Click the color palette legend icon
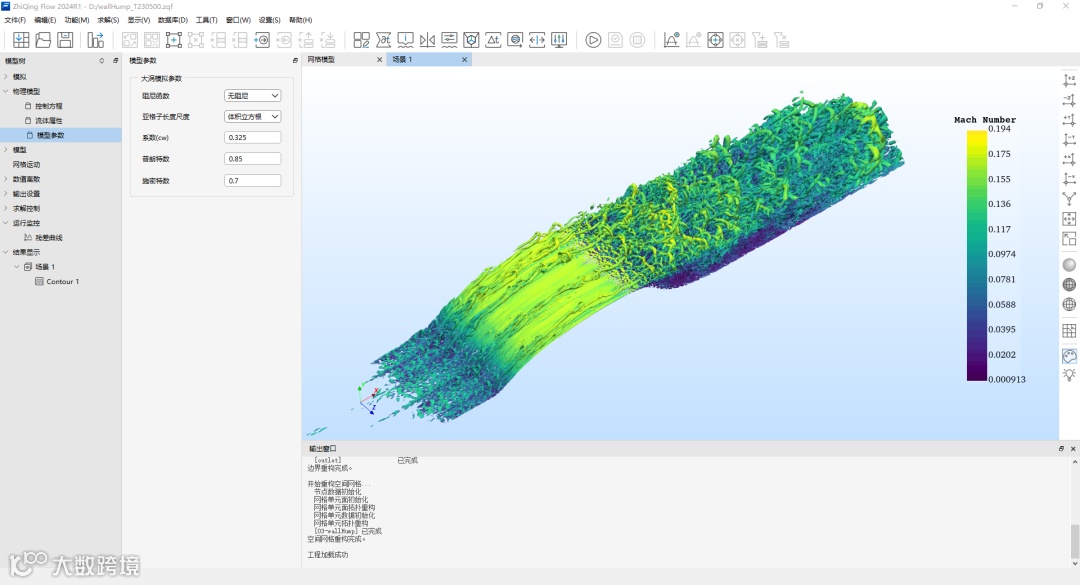The height and width of the screenshot is (585, 1080). (1069, 356)
